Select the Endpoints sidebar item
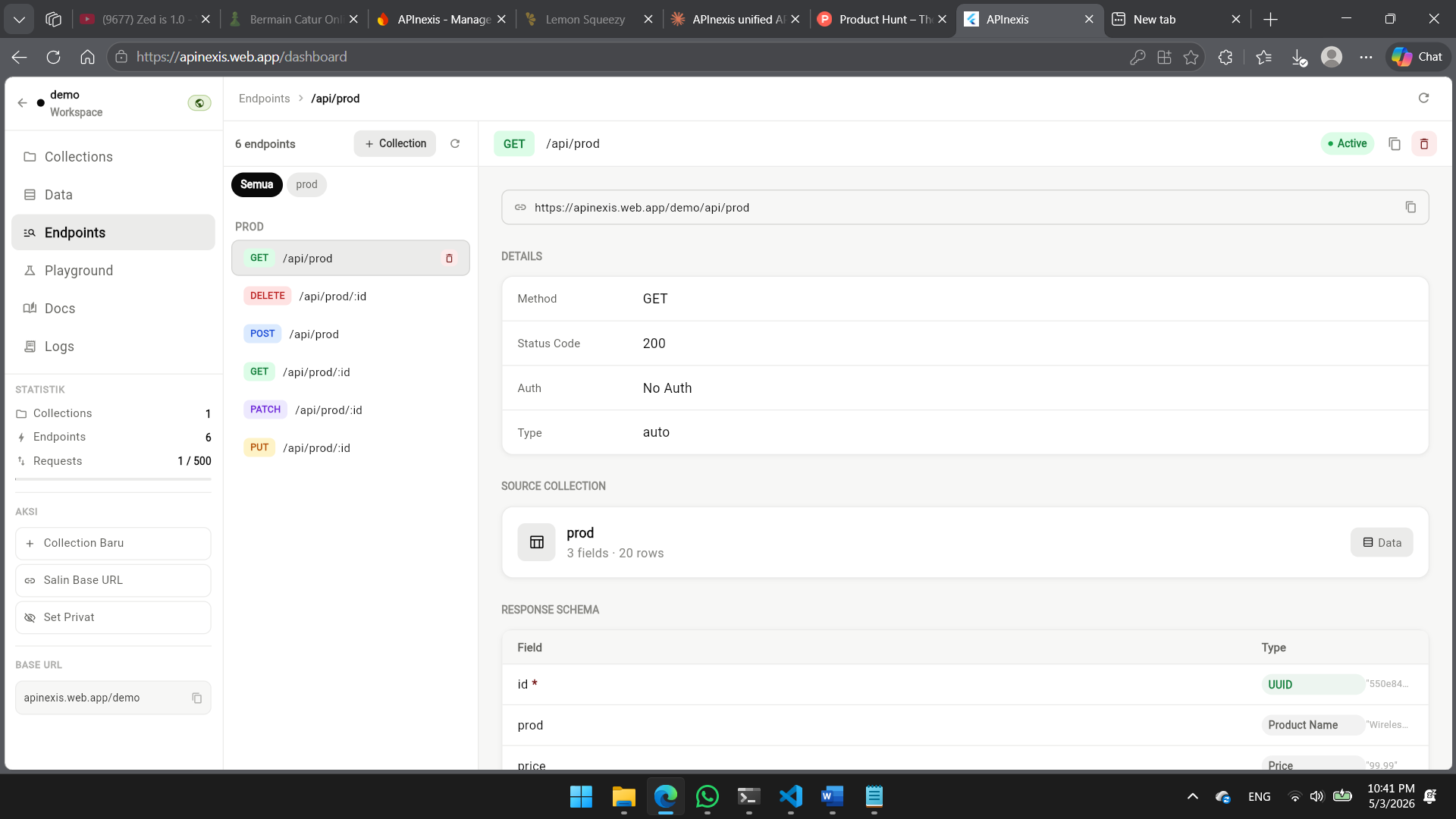Screen dimensions: 1456x819 point(113,233)
